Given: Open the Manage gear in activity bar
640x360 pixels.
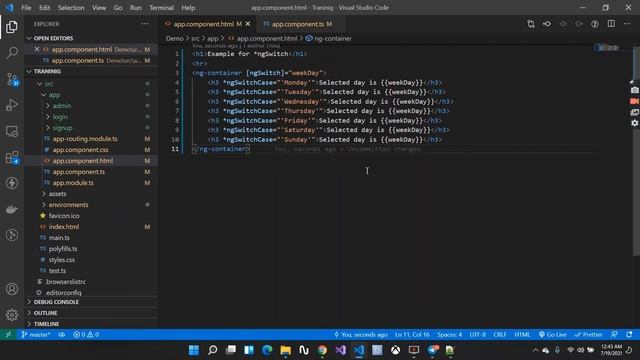Looking at the screenshot, I should pyautogui.click(x=12, y=315).
